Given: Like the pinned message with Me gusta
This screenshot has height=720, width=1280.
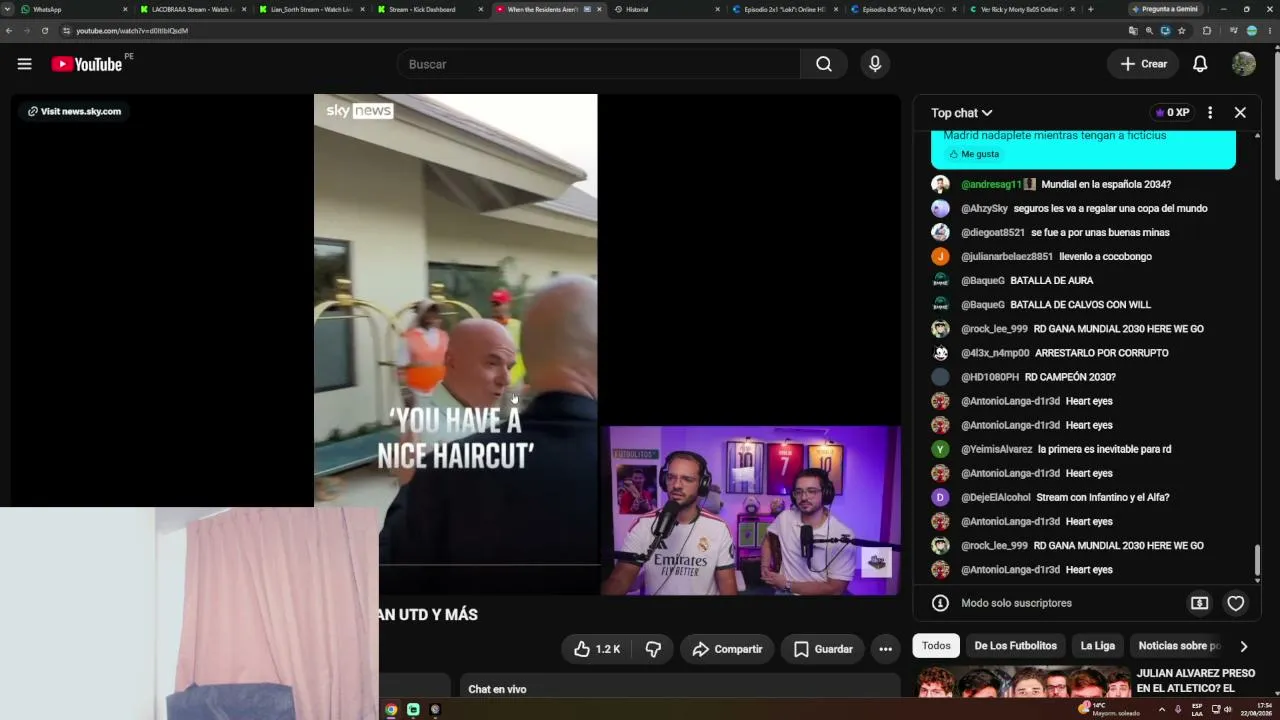Looking at the screenshot, I should (972, 154).
